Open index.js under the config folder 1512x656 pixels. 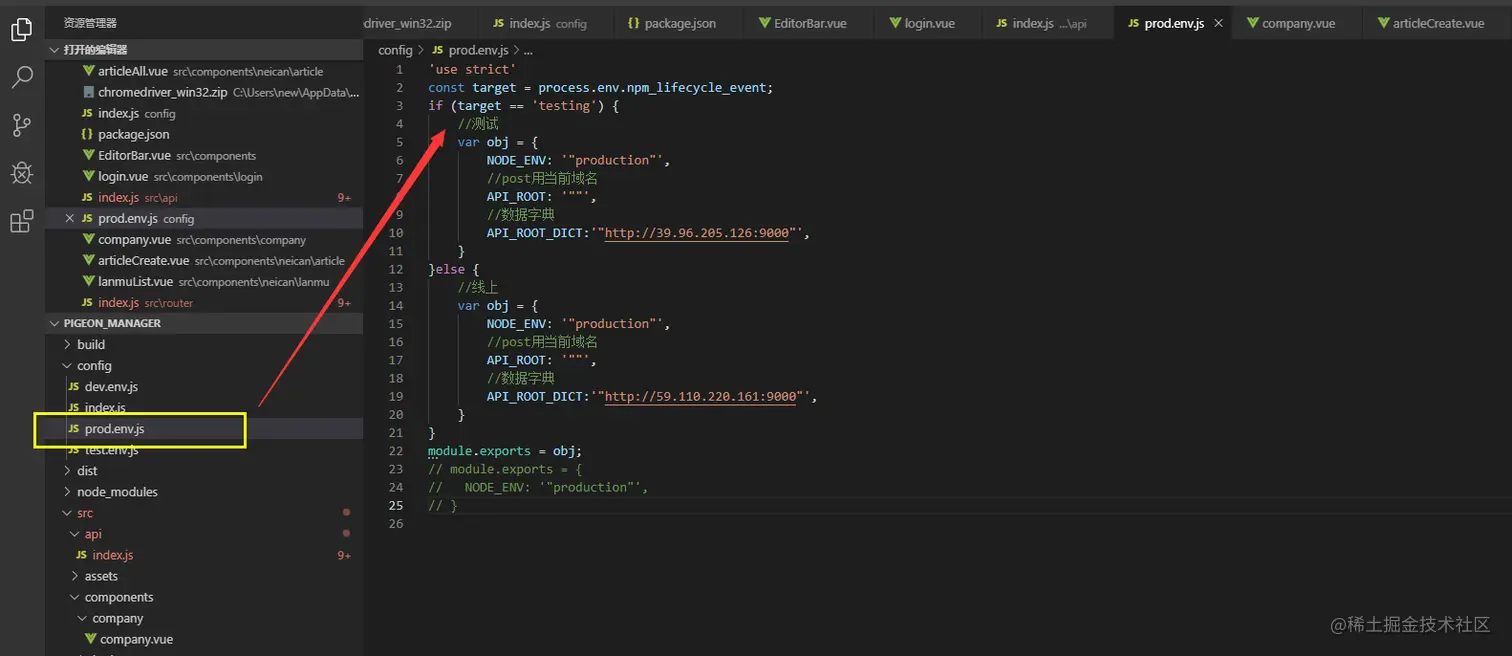pyautogui.click(x=105, y=407)
